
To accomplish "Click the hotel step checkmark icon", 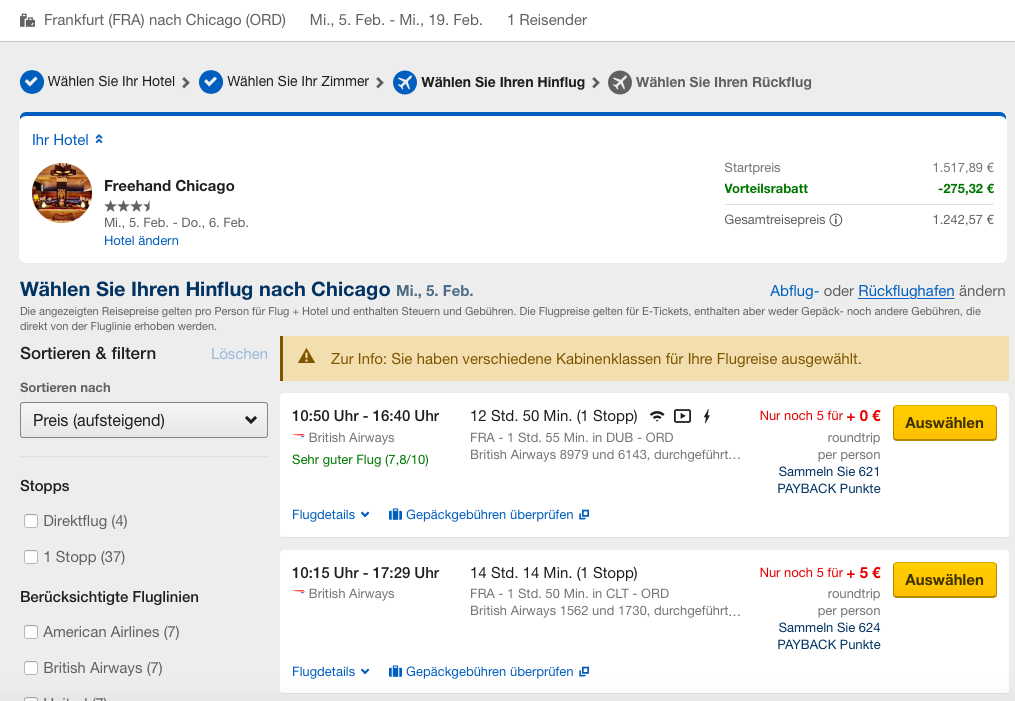I will pyautogui.click(x=32, y=82).
